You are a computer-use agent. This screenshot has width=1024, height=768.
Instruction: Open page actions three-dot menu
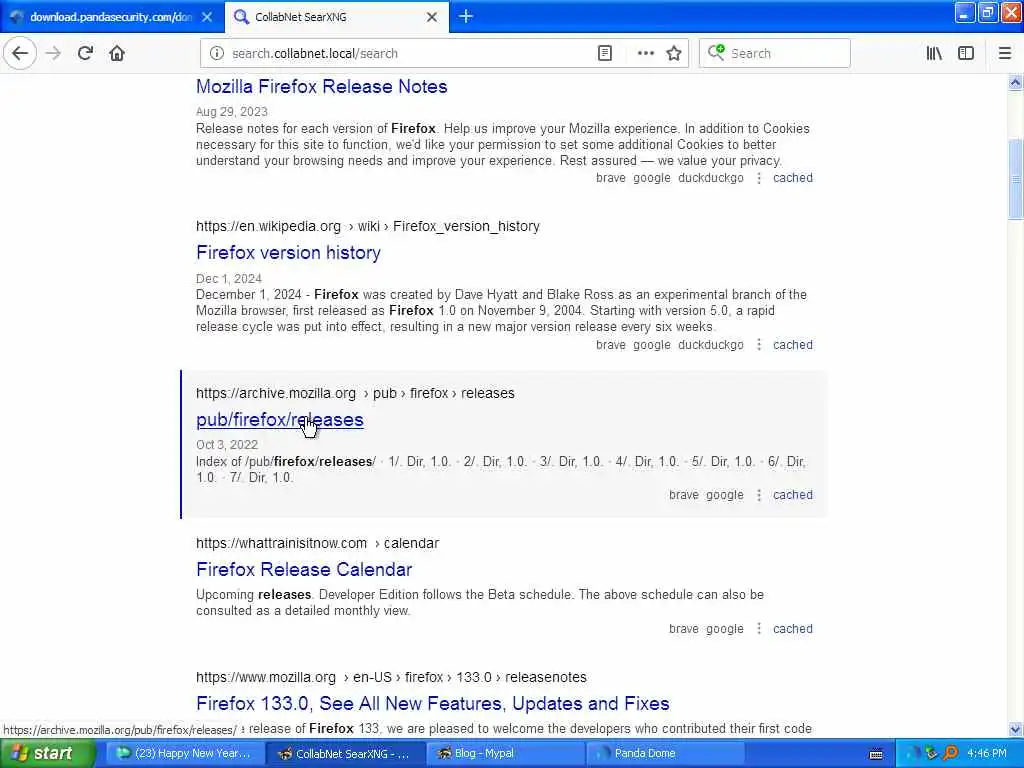pos(645,53)
